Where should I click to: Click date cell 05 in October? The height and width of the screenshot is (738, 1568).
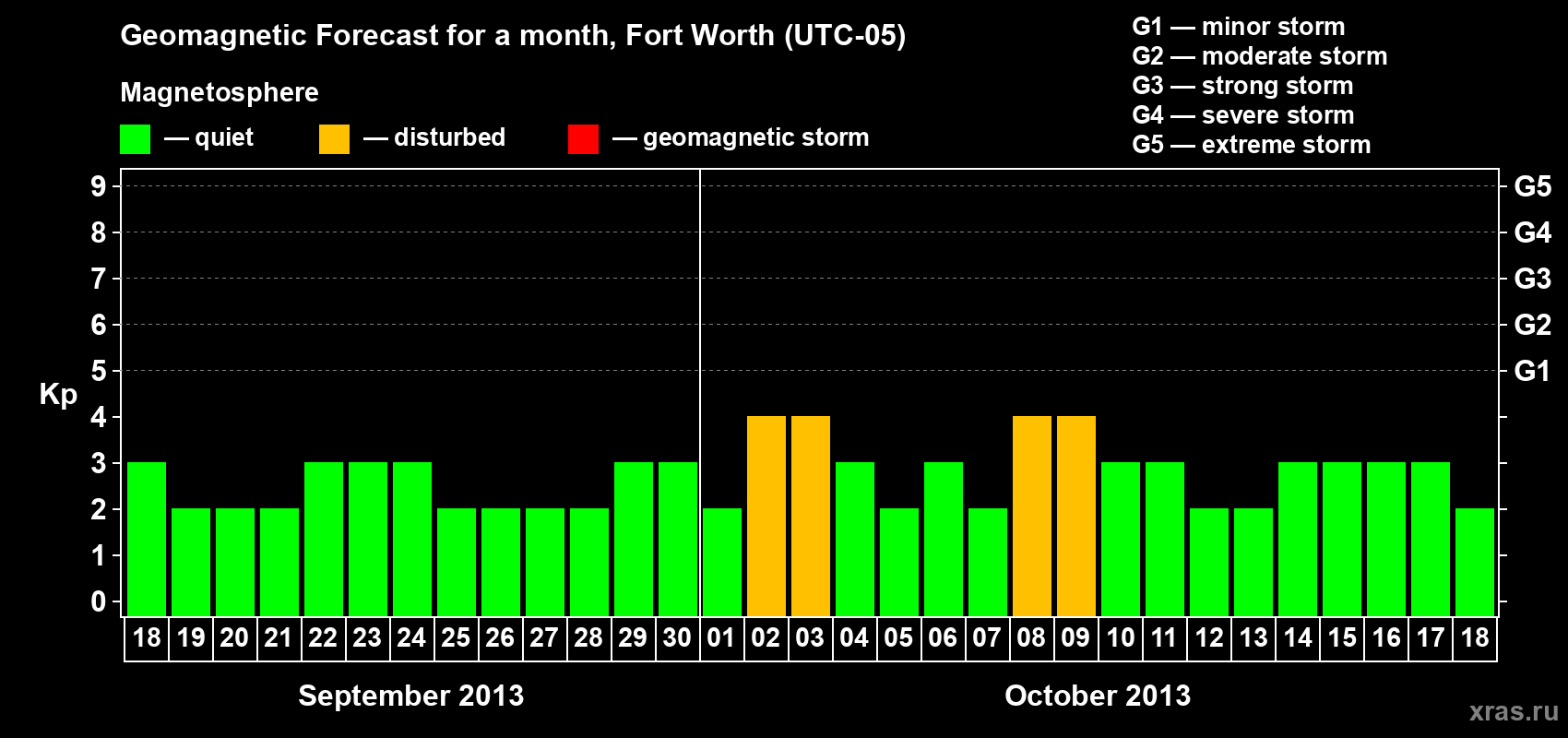pos(898,638)
